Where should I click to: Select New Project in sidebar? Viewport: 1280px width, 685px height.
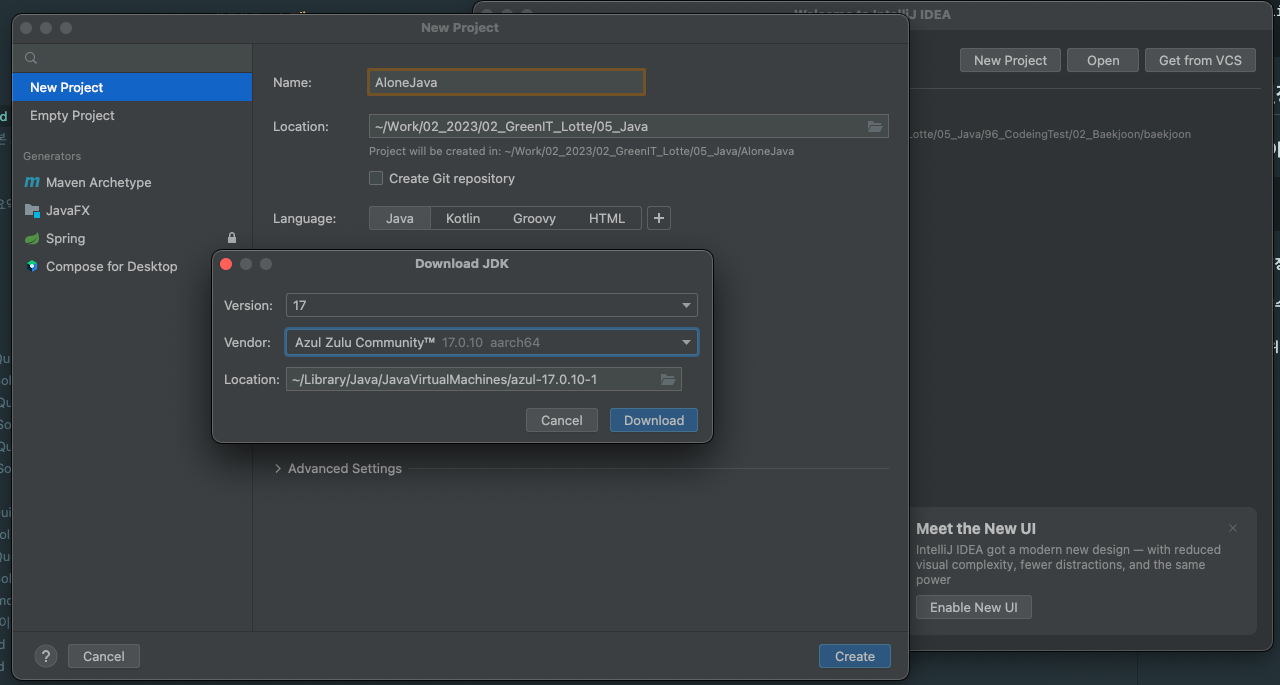(x=132, y=87)
